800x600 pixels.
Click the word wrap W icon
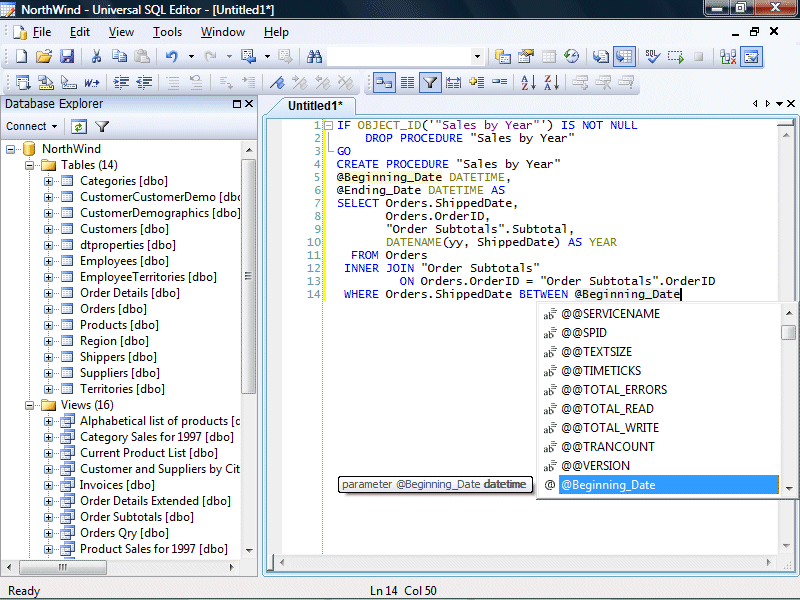[92, 82]
